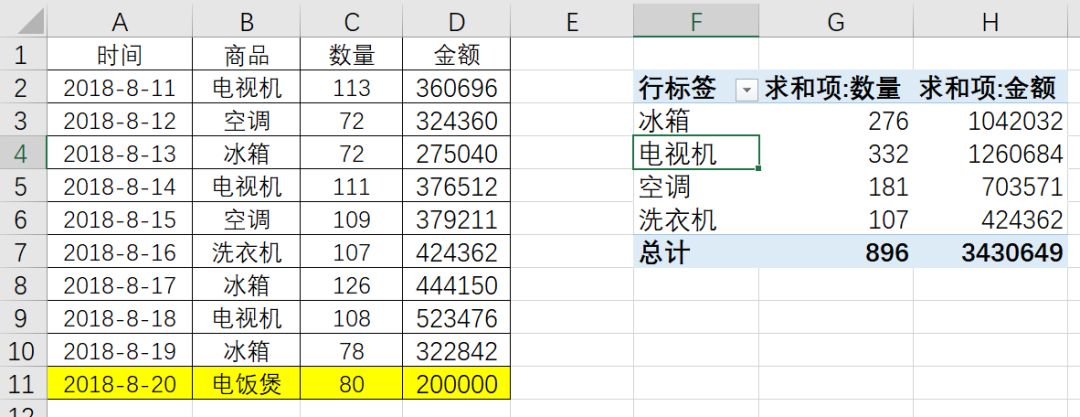
Task: Select row 1 header
Action: coord(23,54)
